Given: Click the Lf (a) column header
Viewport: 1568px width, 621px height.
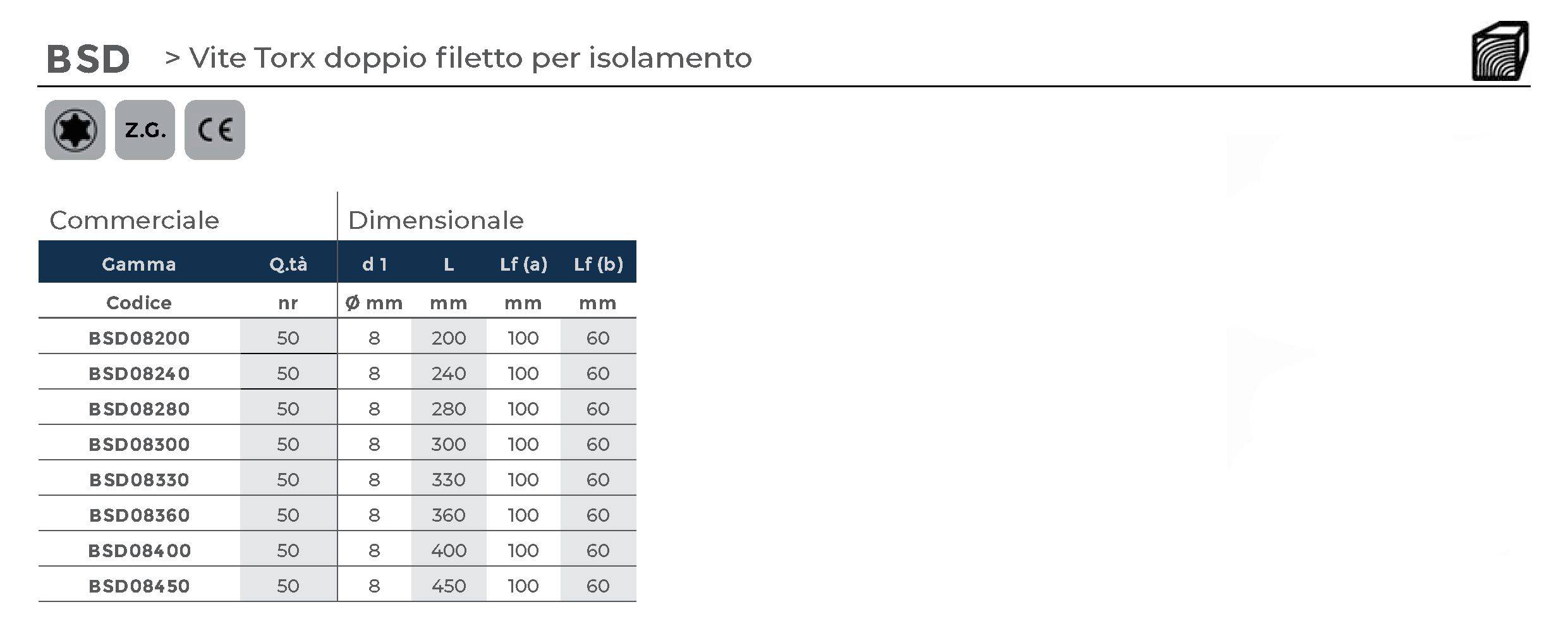Looking at the screenshot, I should pyautogui.click(x=523, y=264).
